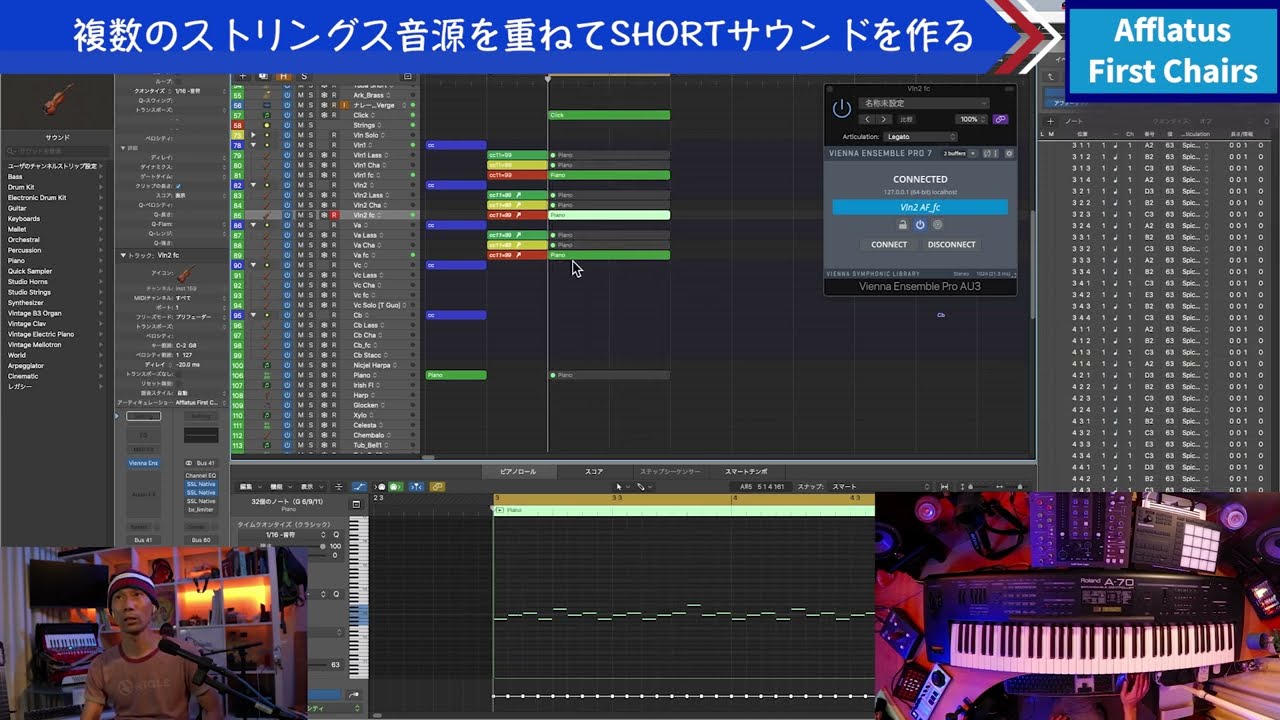This screenshot has height=720, width=1280.
Task: Click the piano roll MIDI out green icon
Action: coord(396,487)
